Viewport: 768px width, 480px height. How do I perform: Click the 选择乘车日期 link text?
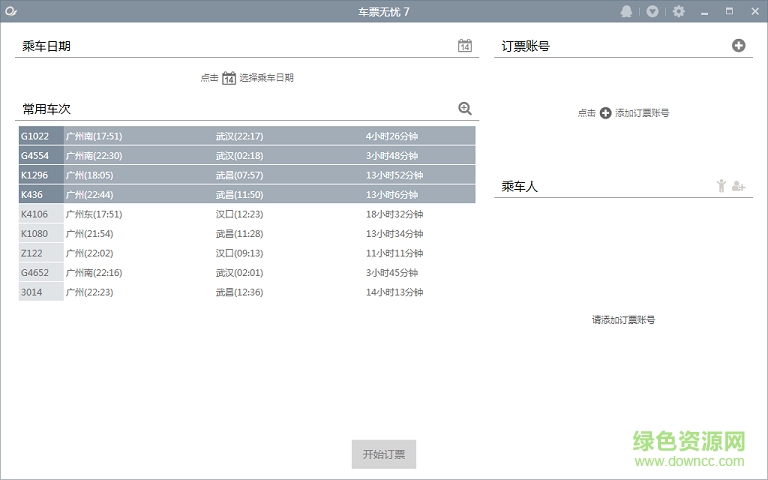tap(266, 78)
